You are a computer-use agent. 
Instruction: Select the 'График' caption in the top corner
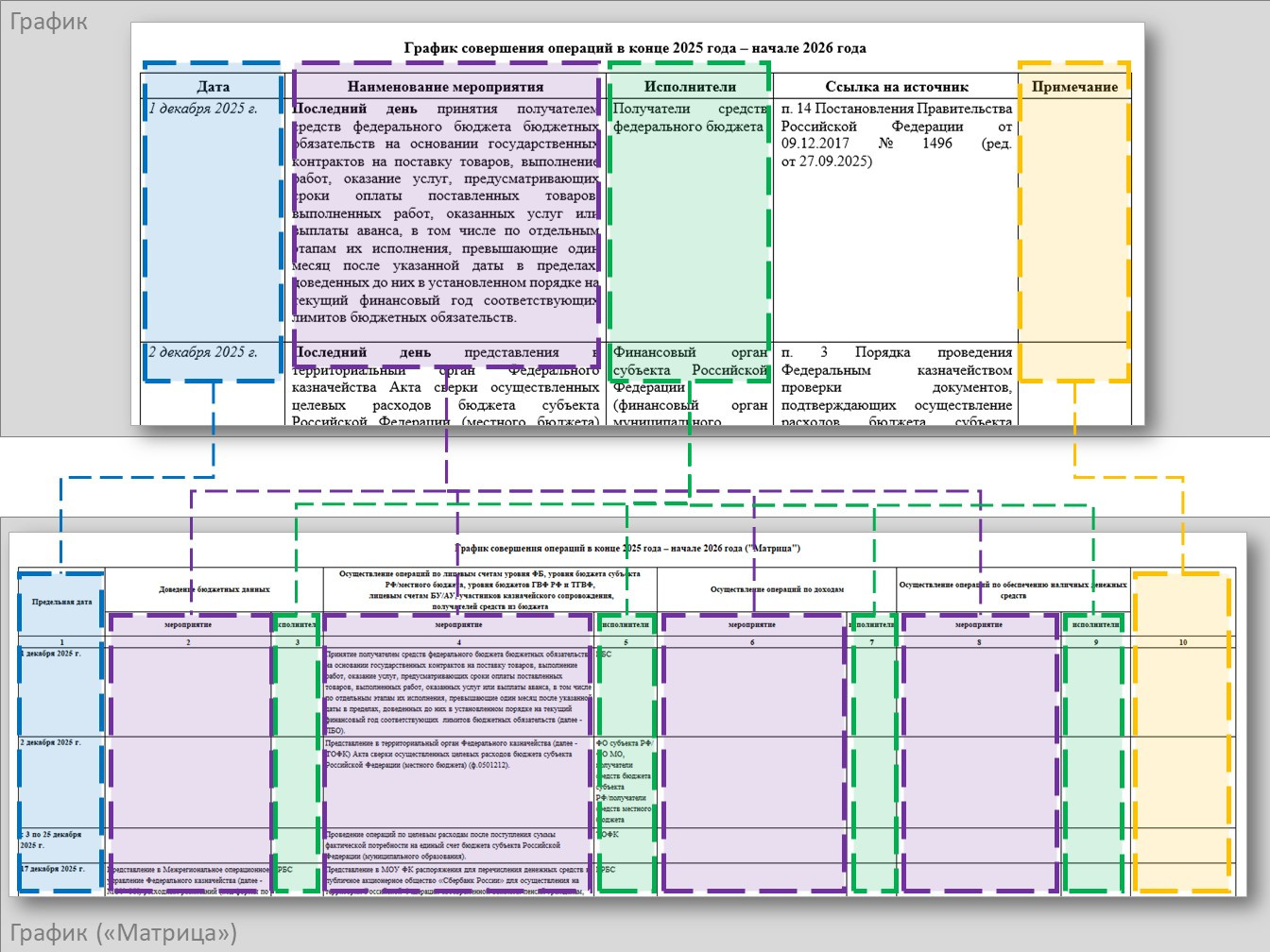48,21
